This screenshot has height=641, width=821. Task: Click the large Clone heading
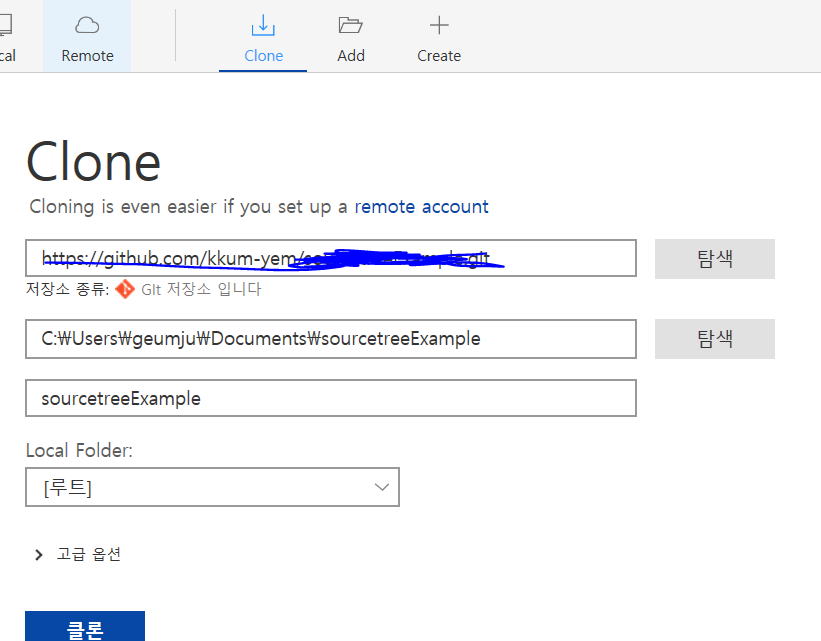click(x=93, y=162)
